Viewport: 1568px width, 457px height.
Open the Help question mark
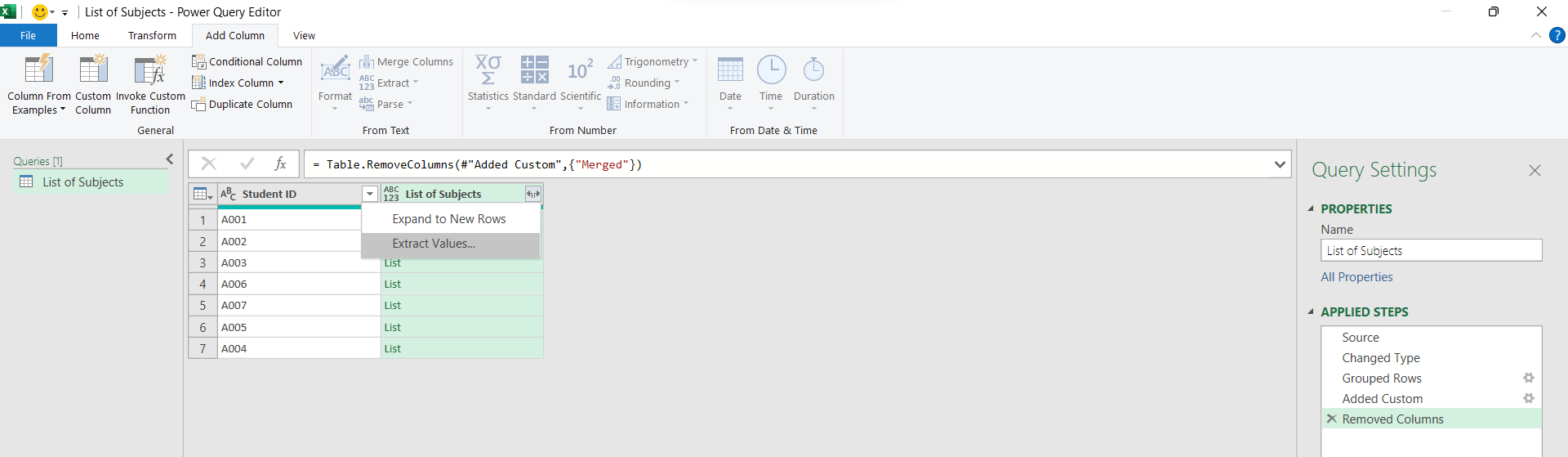coord(1557,35)
